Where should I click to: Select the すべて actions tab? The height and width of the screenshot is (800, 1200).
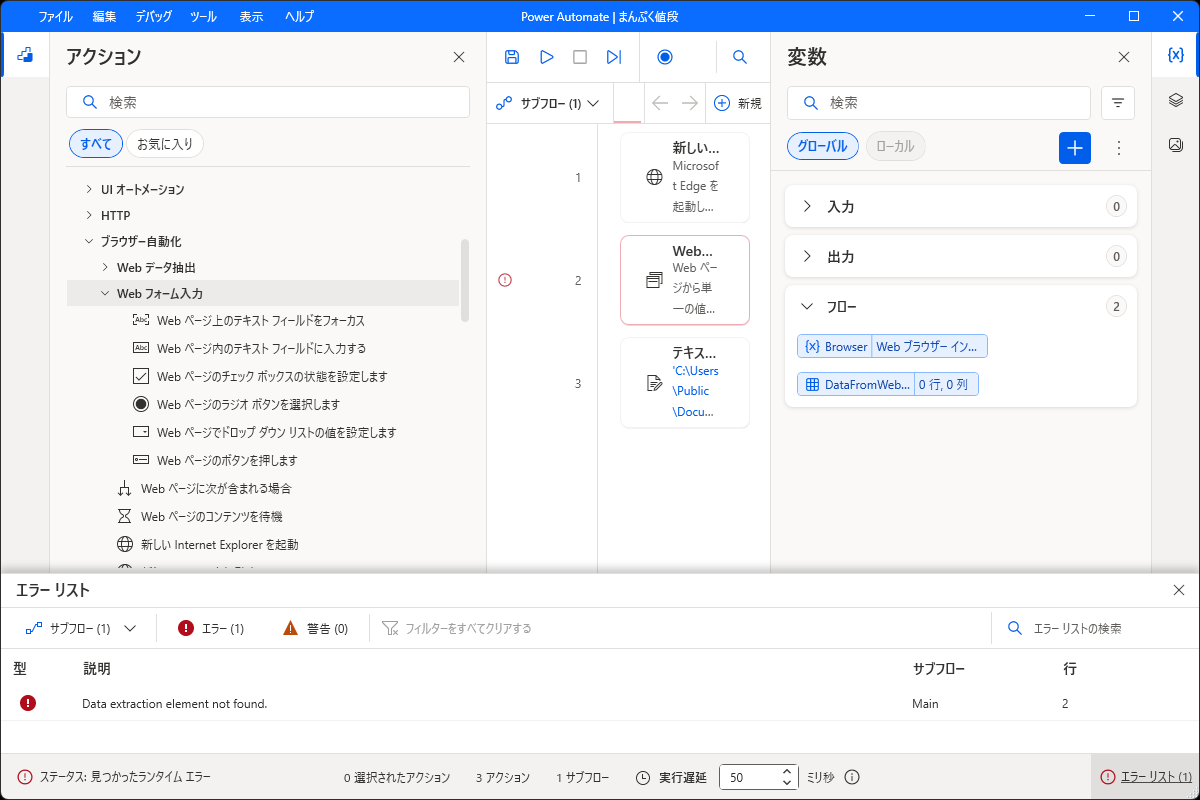click(x=96, y=144)
